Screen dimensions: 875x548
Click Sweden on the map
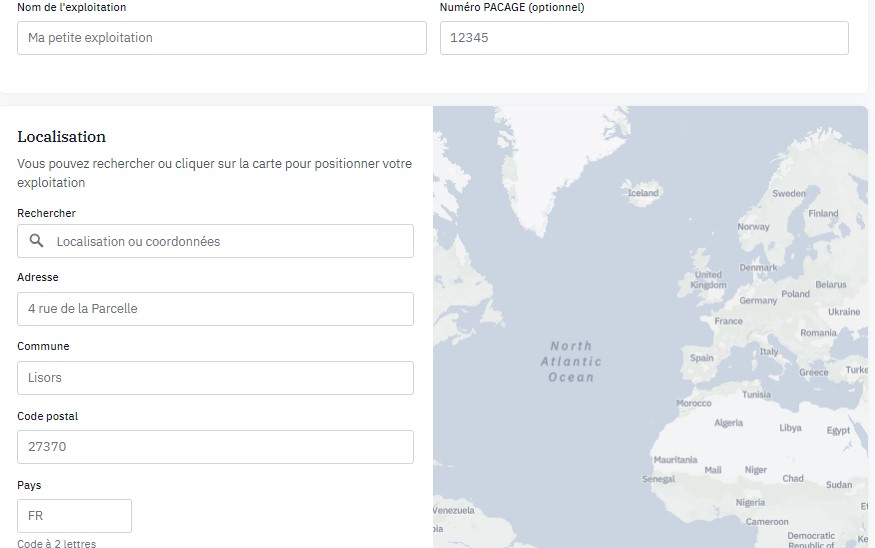[x=789, y=193]
